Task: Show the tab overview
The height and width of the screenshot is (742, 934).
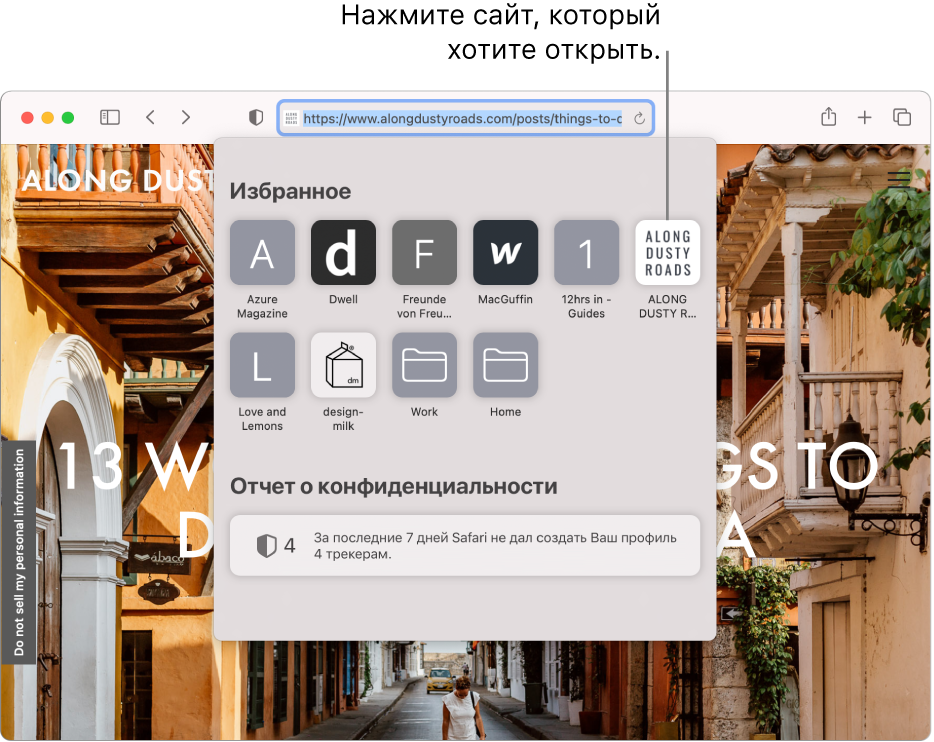Action: click(902, 117)
